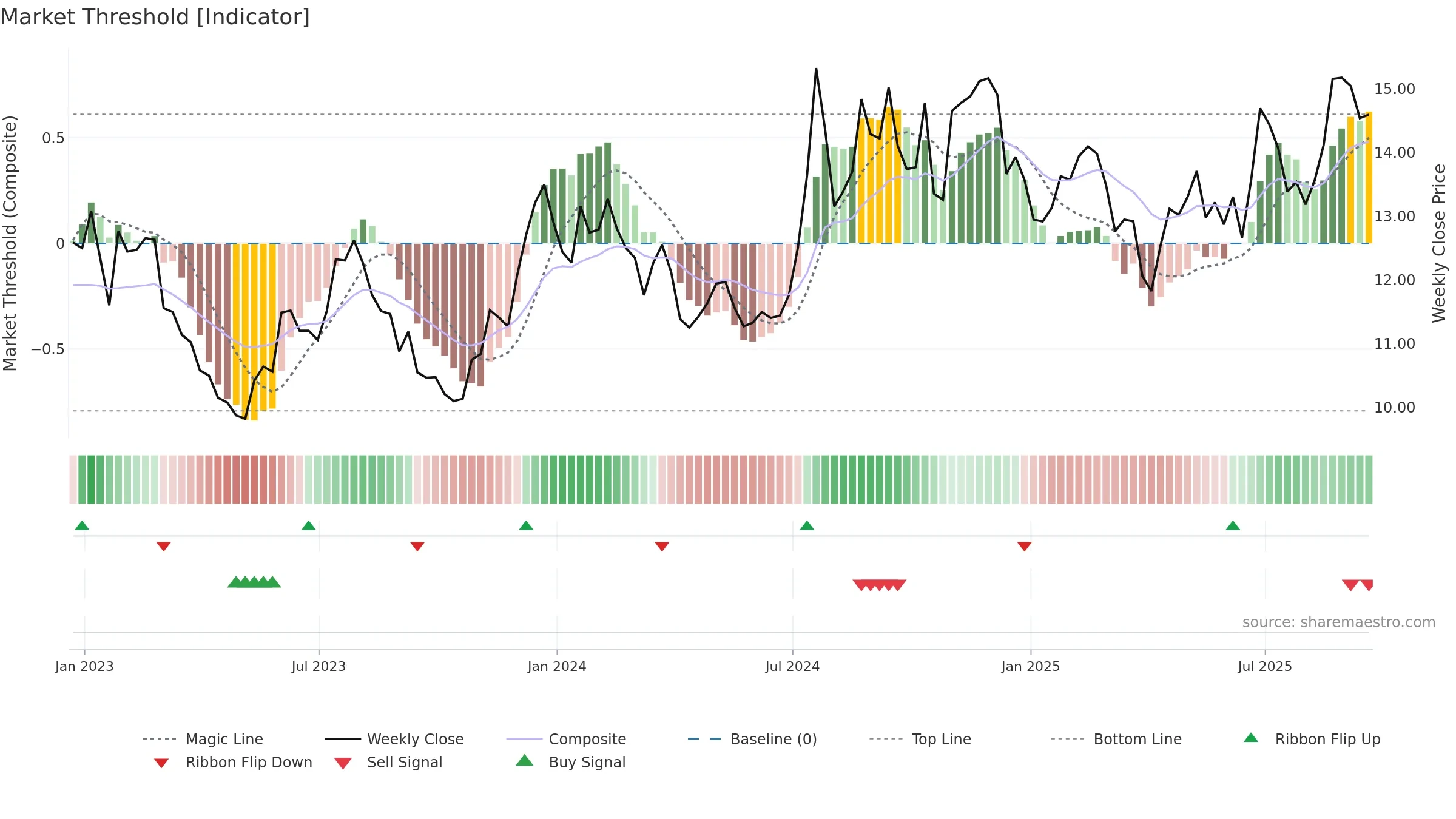Click the ribbon flip down marker just before Jan 2025
Image resolution: width=1456 pixels, height=819 pixels.
point(1025,547)
